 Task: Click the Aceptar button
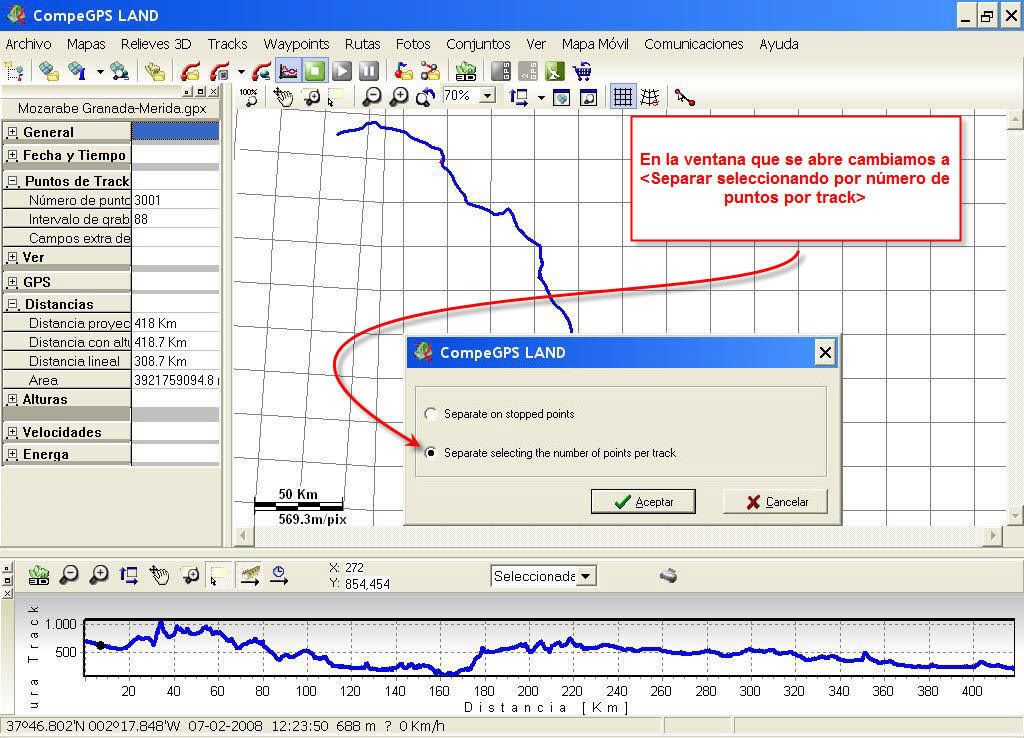(x=643, y=502)
